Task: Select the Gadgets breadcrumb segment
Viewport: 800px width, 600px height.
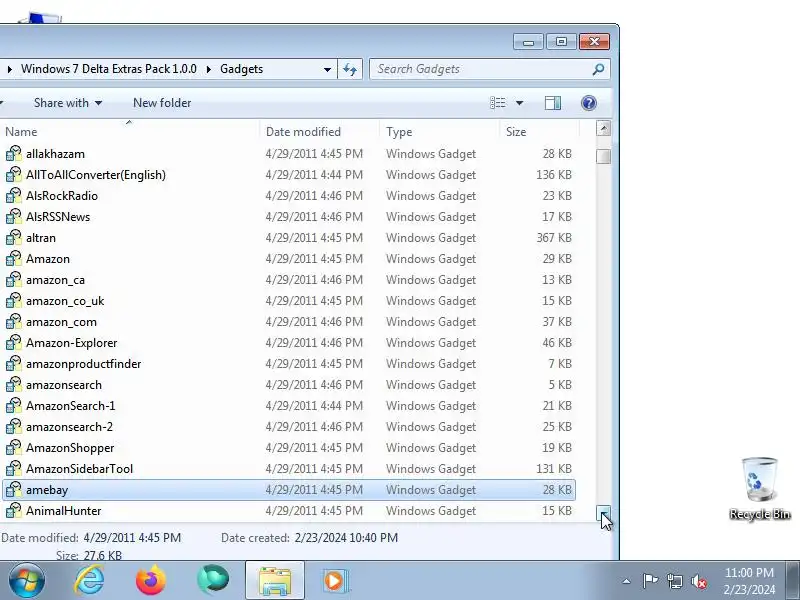Action: coord(241,69)
